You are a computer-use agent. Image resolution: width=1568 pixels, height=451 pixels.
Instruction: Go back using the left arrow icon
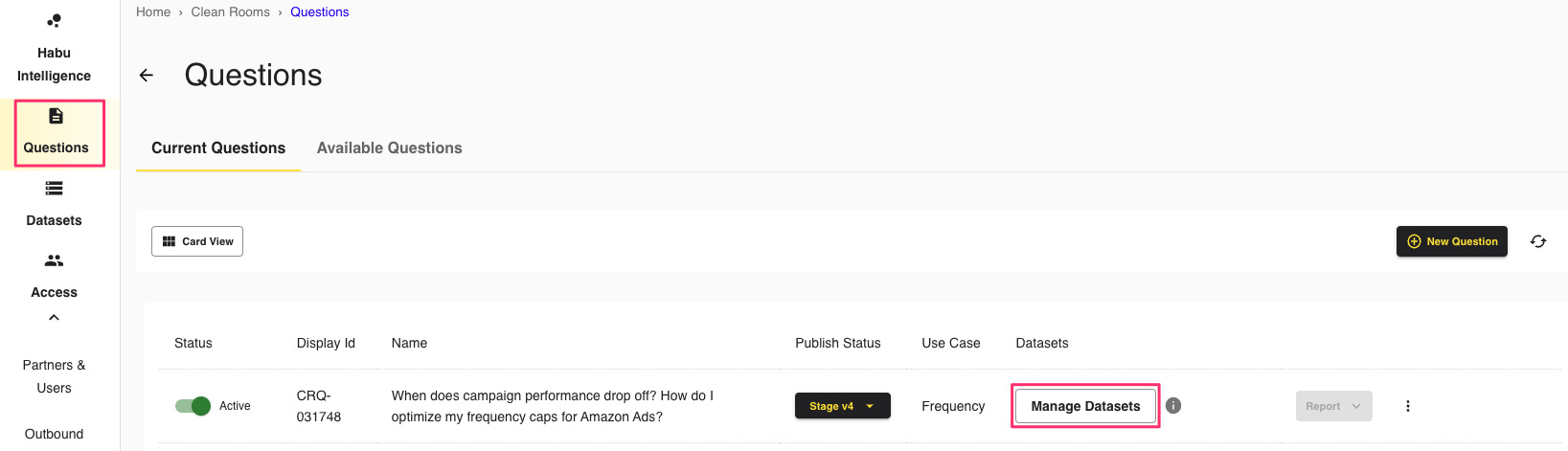147,75
